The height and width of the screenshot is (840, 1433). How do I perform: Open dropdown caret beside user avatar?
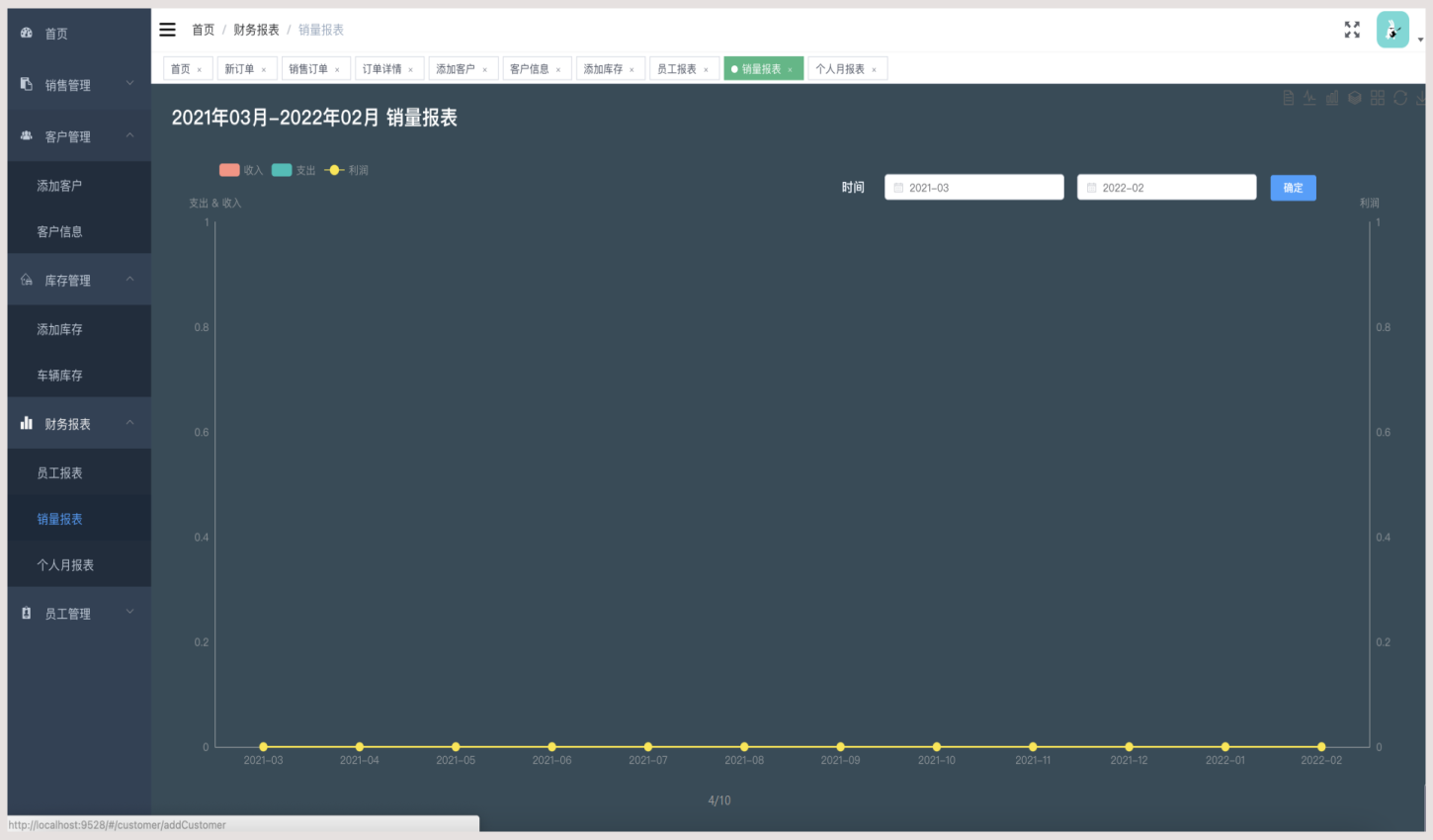(x=1420, y=41)
